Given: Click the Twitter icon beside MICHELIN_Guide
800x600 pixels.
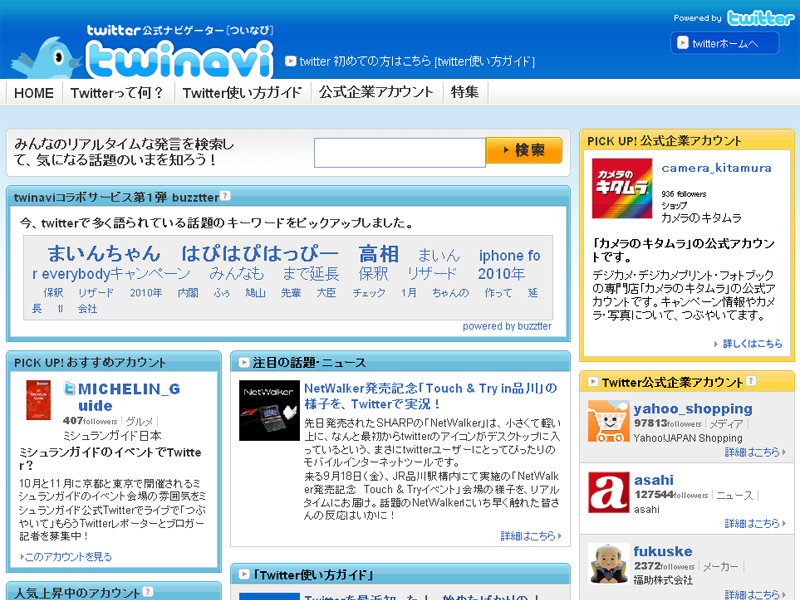Looking at the screenshot, I should pyautogui.click(x=69, y=389).
